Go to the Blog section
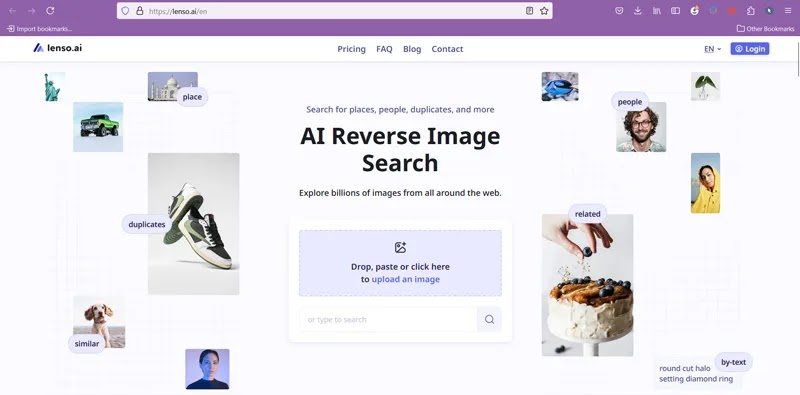The width and height of the screenshot is (800, 395). click(x=412, y=49)
